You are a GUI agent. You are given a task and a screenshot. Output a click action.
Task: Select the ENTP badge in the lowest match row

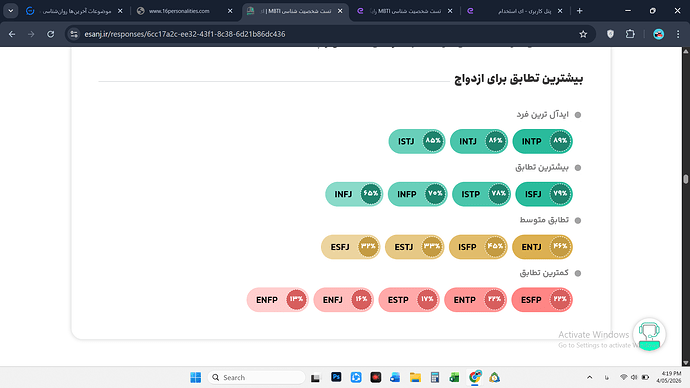(476, 300)
